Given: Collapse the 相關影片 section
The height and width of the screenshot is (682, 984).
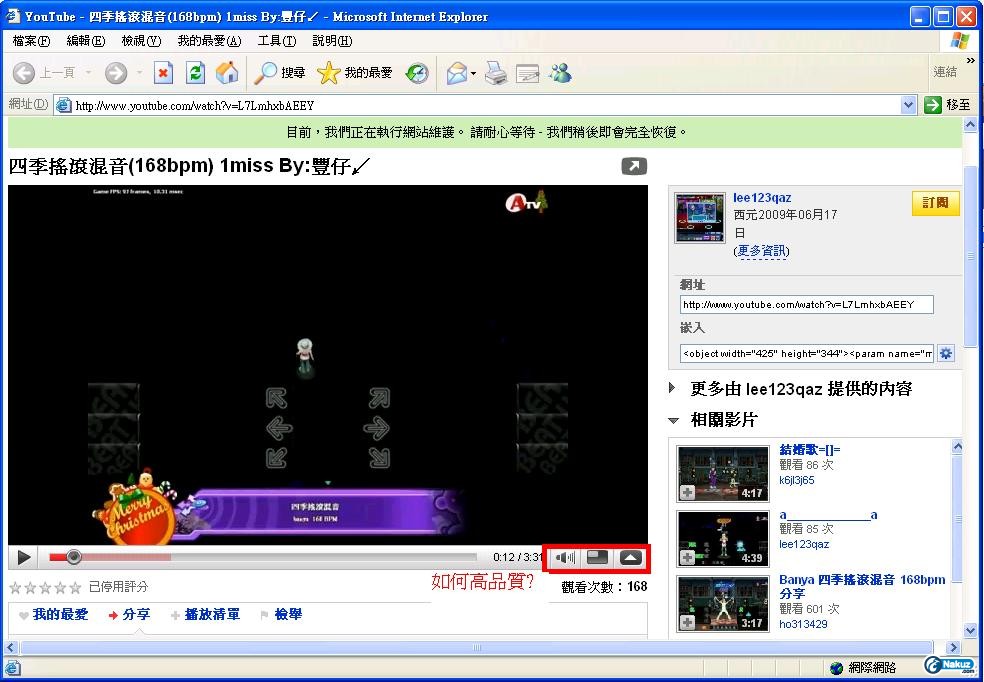Looking at the screenshot, I should tap(673, 420).
